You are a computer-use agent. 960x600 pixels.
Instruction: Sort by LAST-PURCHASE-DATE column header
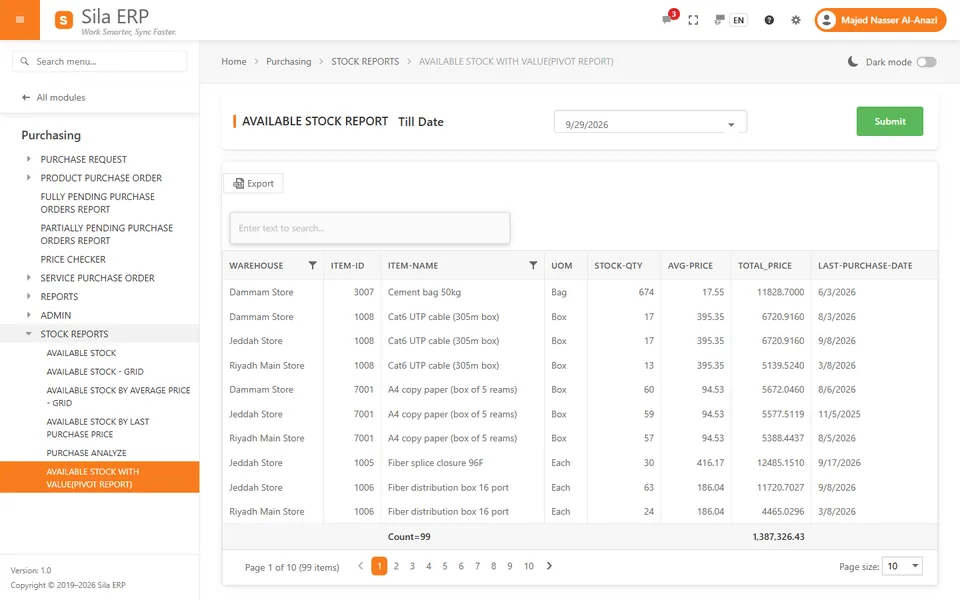tap(865, 266)
